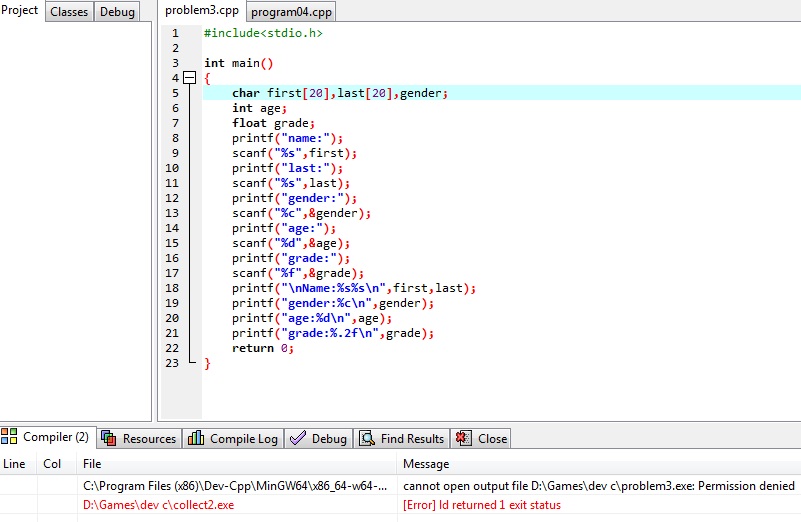This screenshot has width=801, height=522.
Task: Click the scanf("%c",&gender) statement
Action: 301,213
